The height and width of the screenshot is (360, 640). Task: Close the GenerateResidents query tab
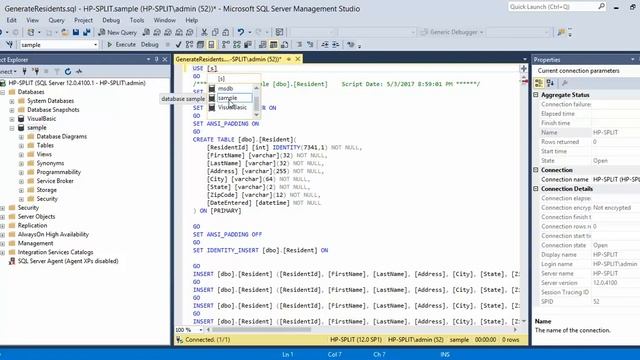click(298, 59)
